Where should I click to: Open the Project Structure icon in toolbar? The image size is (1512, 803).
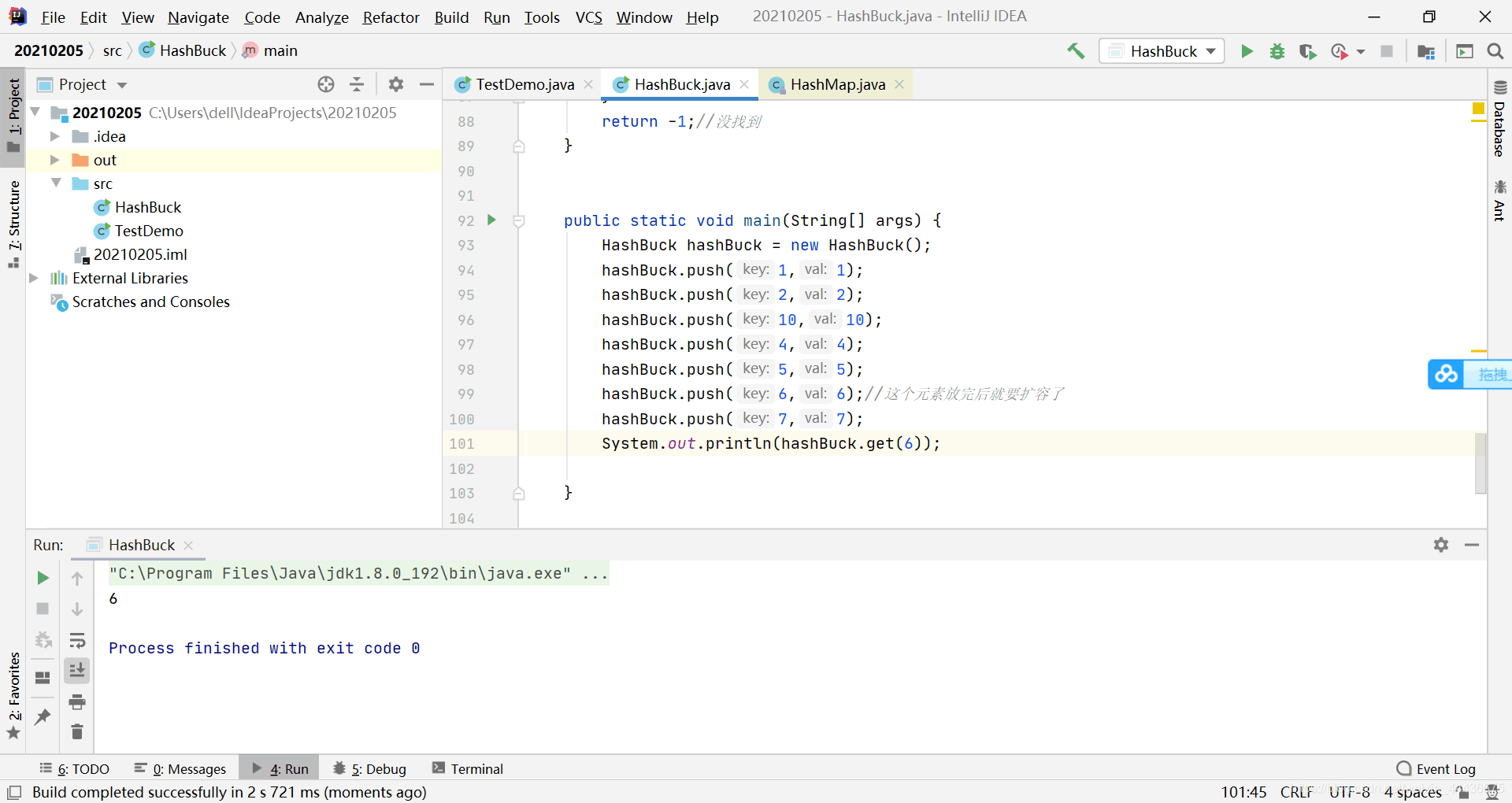click(x=1426, y=51)
